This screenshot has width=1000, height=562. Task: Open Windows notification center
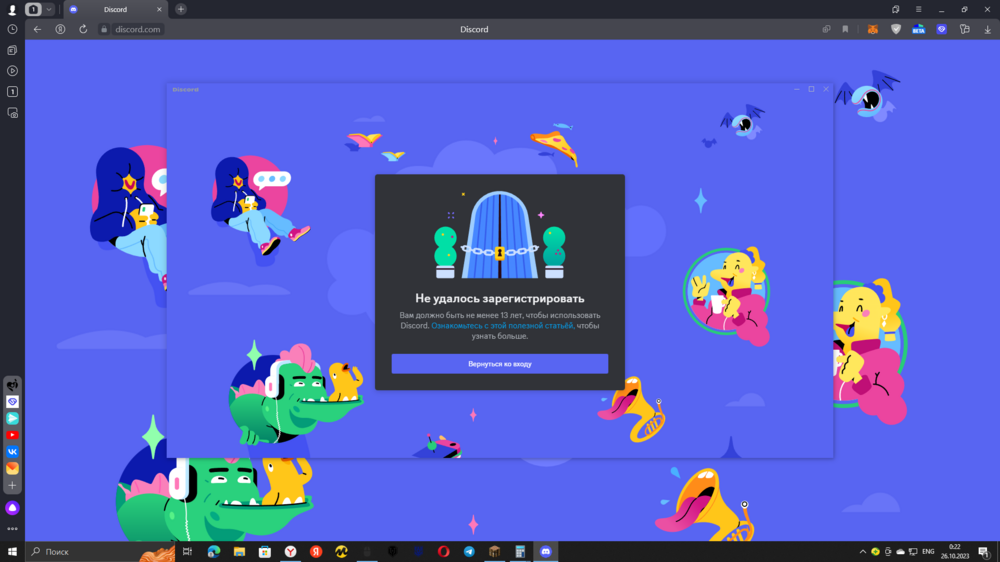984,552
